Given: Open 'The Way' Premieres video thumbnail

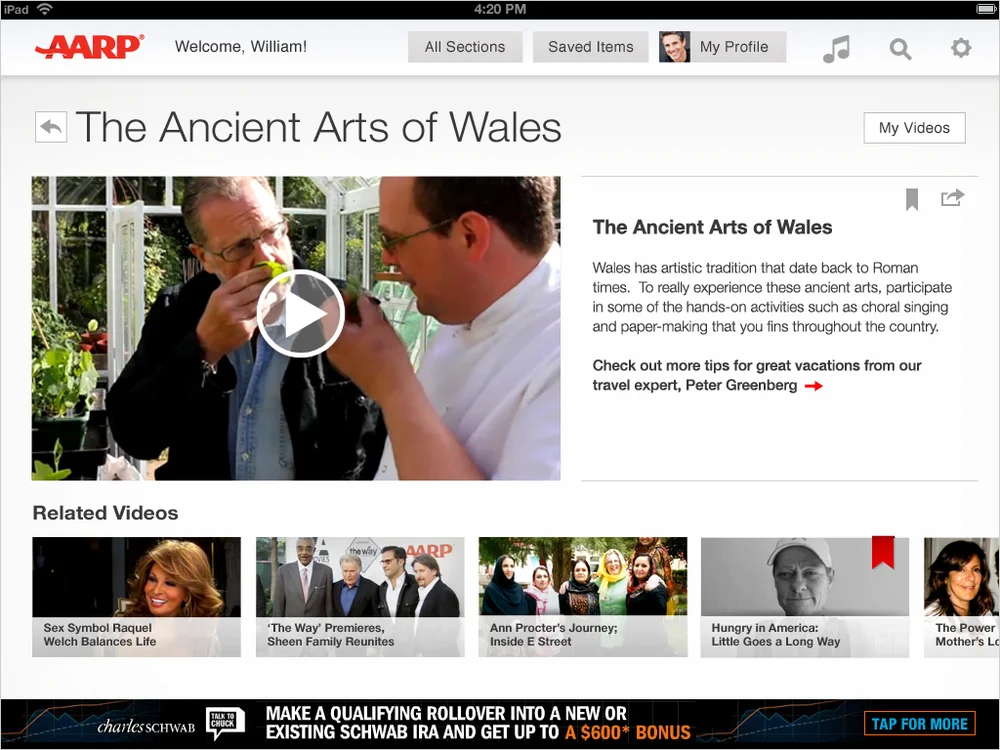Looking at the screenshot, I should (x=360, y=597).
